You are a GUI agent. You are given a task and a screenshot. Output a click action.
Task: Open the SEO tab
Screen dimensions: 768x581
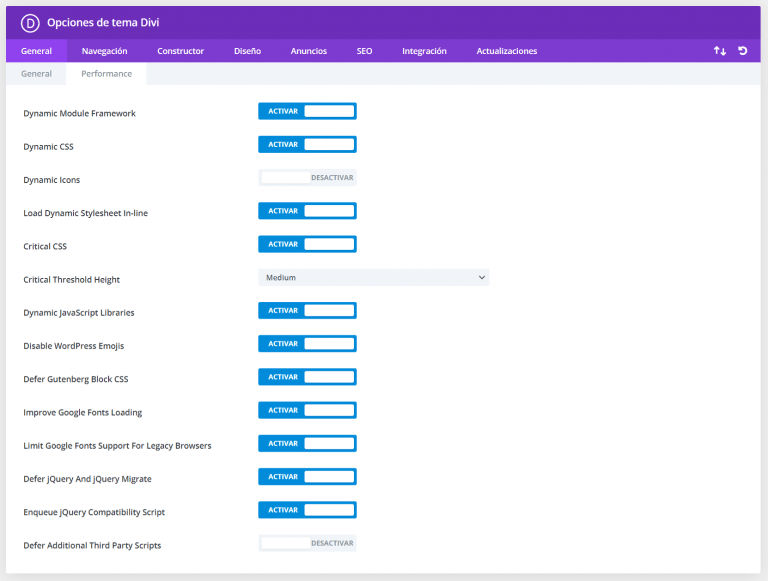[x=364, y=51]
